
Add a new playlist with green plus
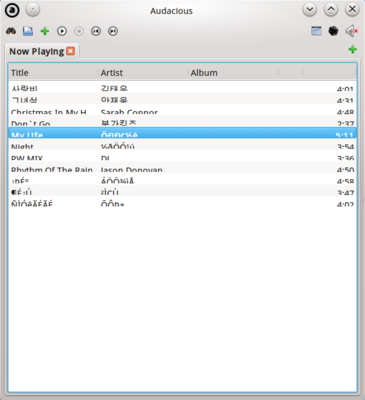coord(352,50)
